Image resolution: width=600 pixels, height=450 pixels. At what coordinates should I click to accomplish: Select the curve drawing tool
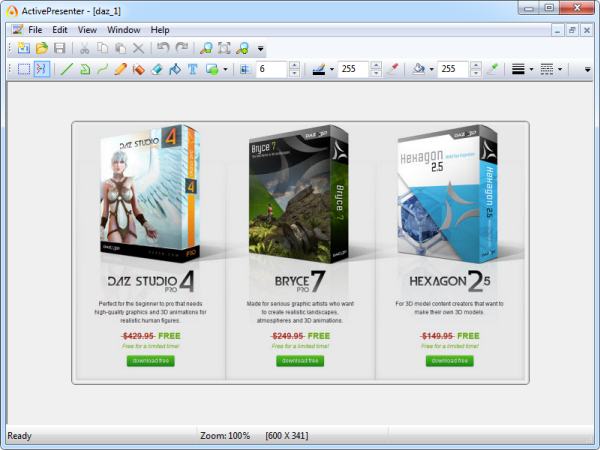(103, 69)
